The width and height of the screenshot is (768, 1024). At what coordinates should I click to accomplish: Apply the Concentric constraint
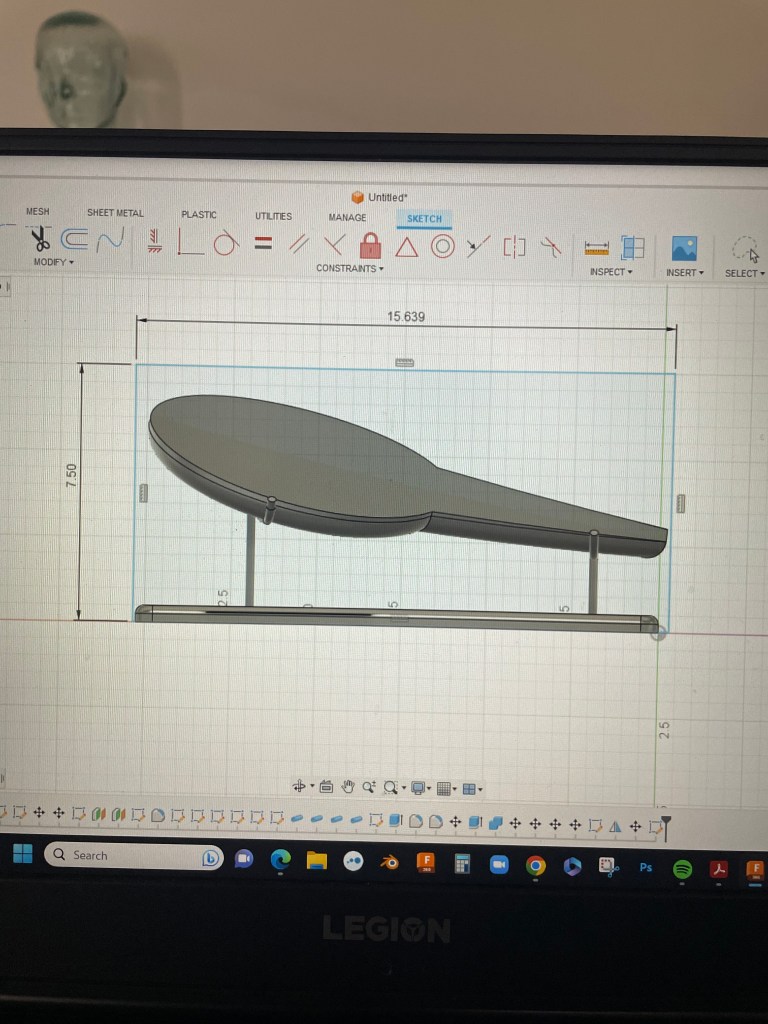click(442, 245)
